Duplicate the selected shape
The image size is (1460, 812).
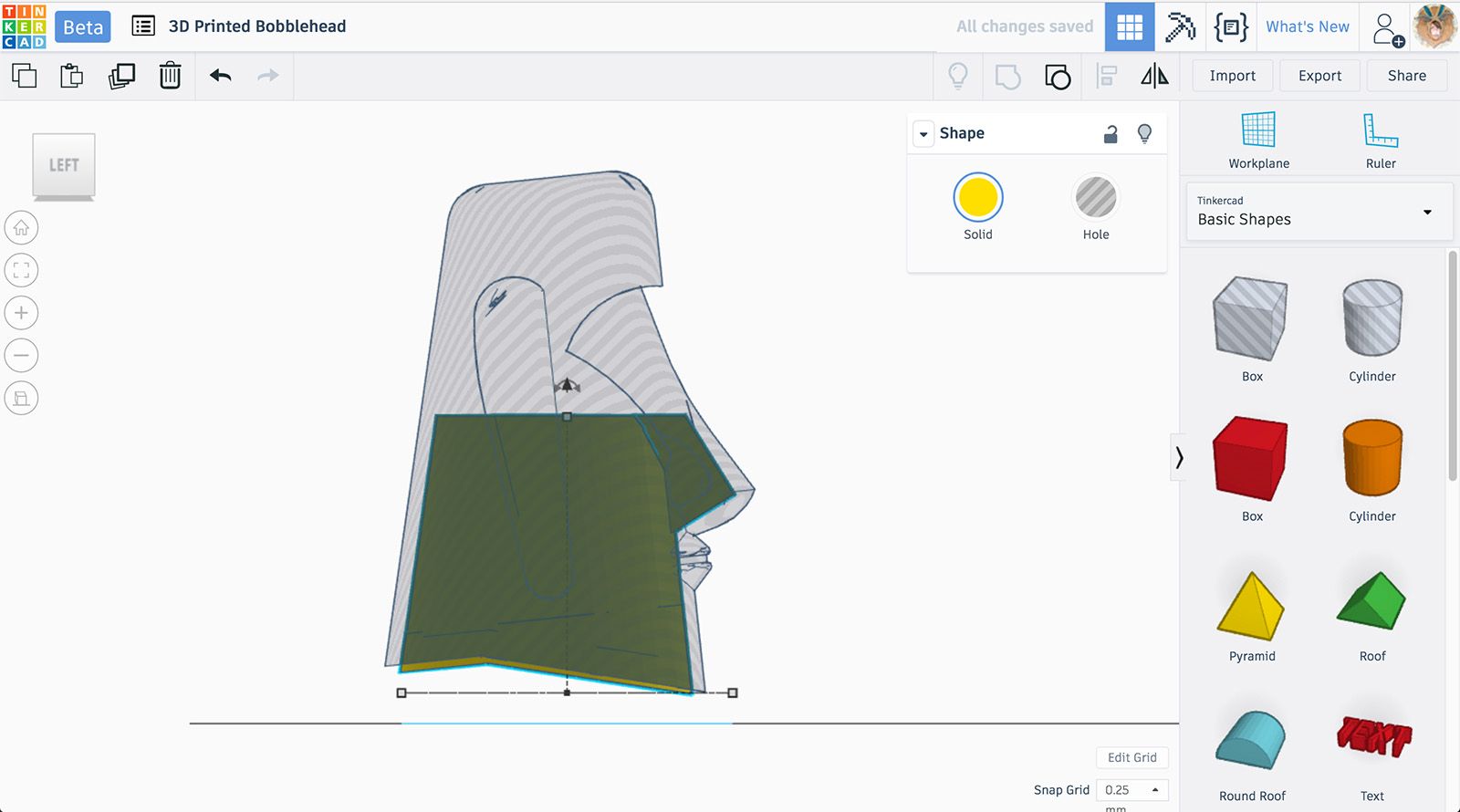point(121,76)
